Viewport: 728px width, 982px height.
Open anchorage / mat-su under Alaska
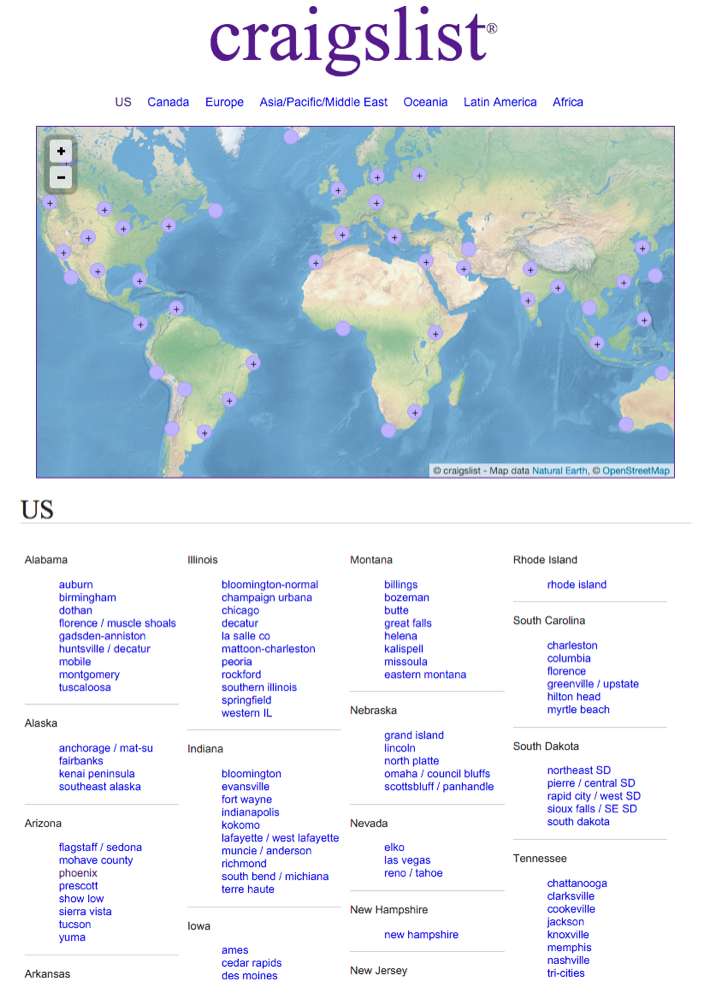tap(106, 748)
